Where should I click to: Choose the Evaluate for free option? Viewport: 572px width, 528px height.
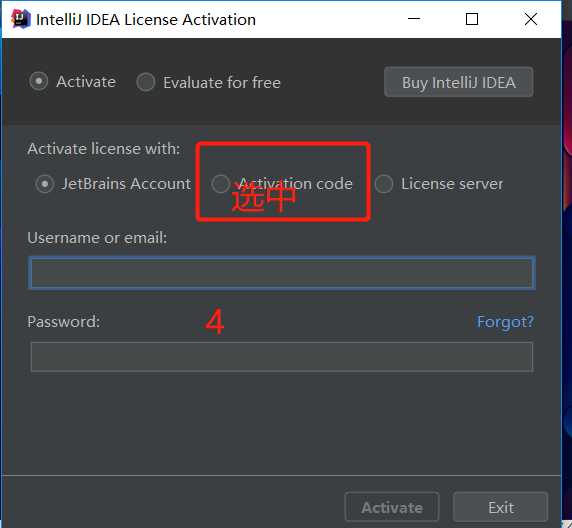[146, 82]
